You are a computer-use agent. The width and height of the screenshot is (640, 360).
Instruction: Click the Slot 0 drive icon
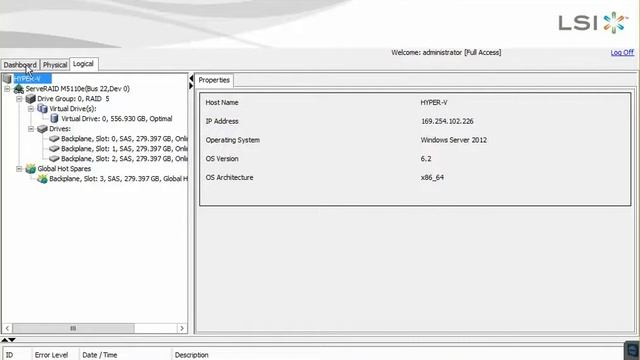(x=54, y=139)
